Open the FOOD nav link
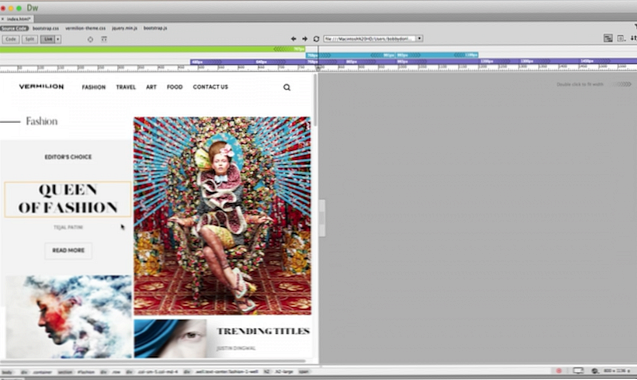Image resolution: width=637 pixels, height=380 pixels. [x=175, y=87]
